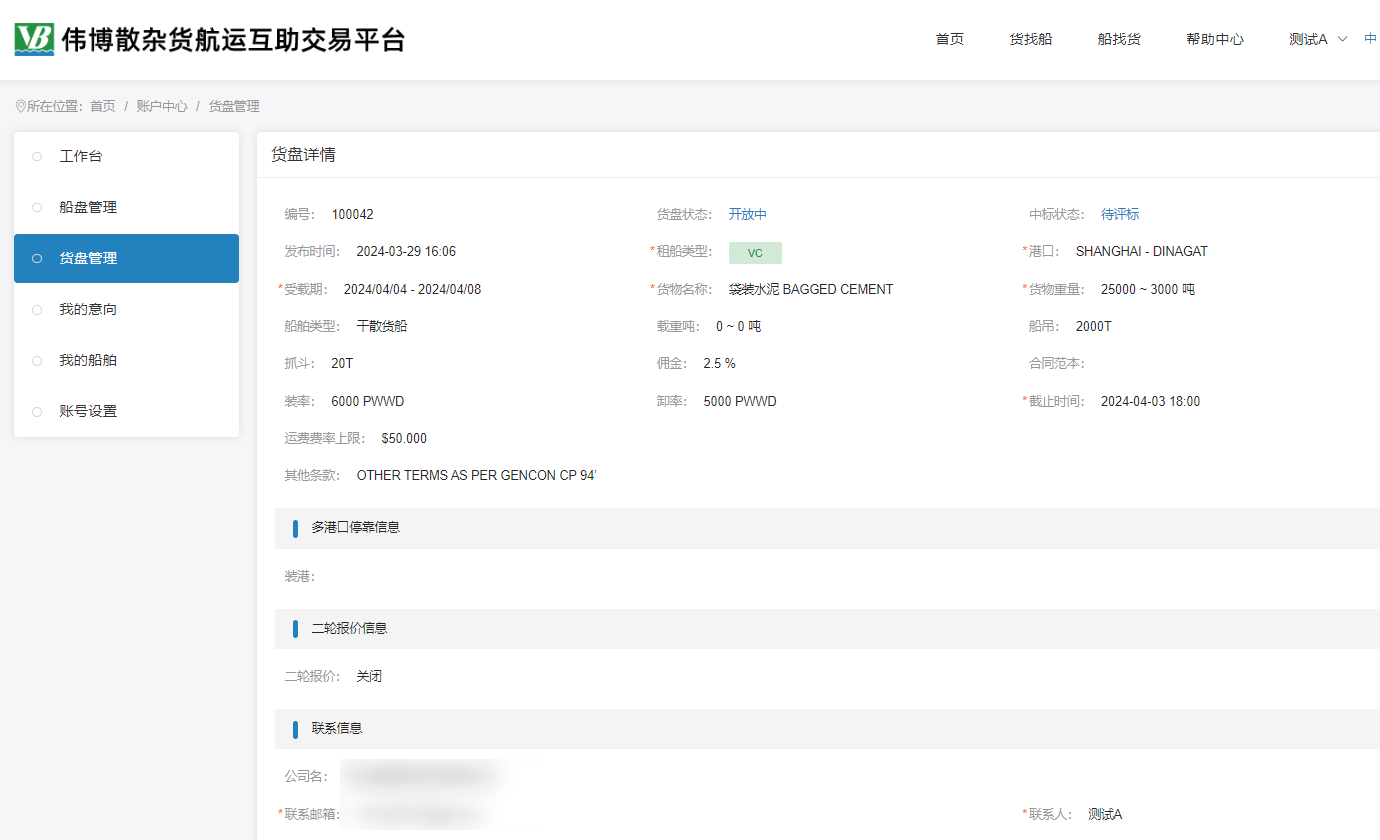This screenshot has height=840, width=1380.
Task: Click the location pin icon in breadcrumb
Action: (x=20, y=106)
